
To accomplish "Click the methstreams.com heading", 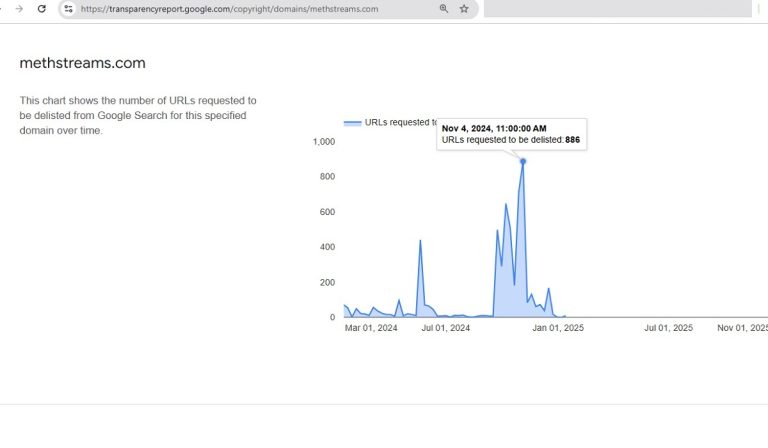I will (x=82, y=63).
